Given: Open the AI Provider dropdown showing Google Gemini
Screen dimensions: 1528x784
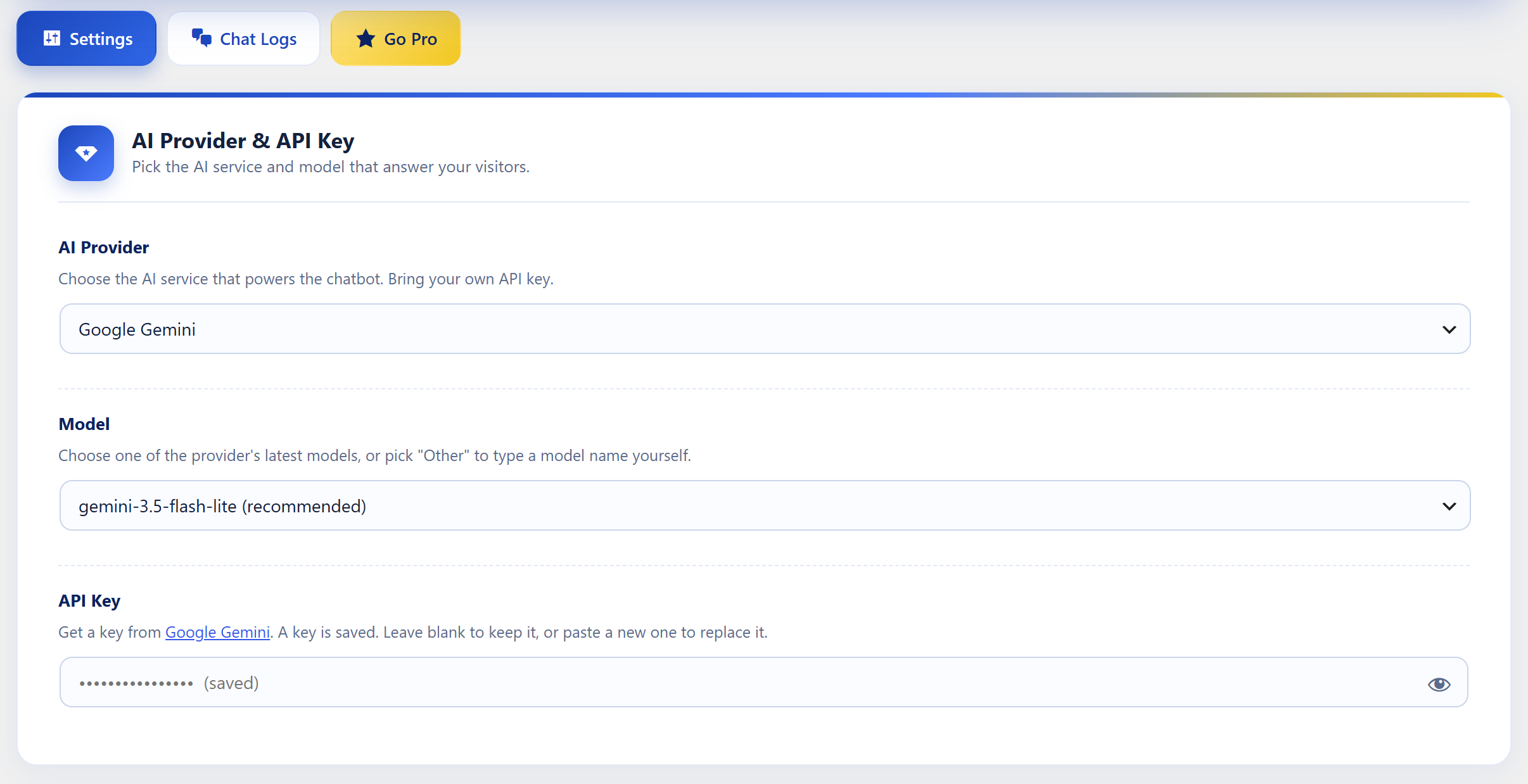Looking at the screenshot, I should [x=765, y=329].
